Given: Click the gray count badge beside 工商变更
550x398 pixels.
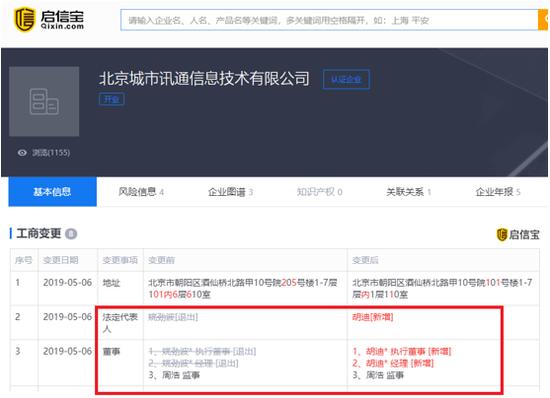Looking at the screenshot, I should 71,234.
